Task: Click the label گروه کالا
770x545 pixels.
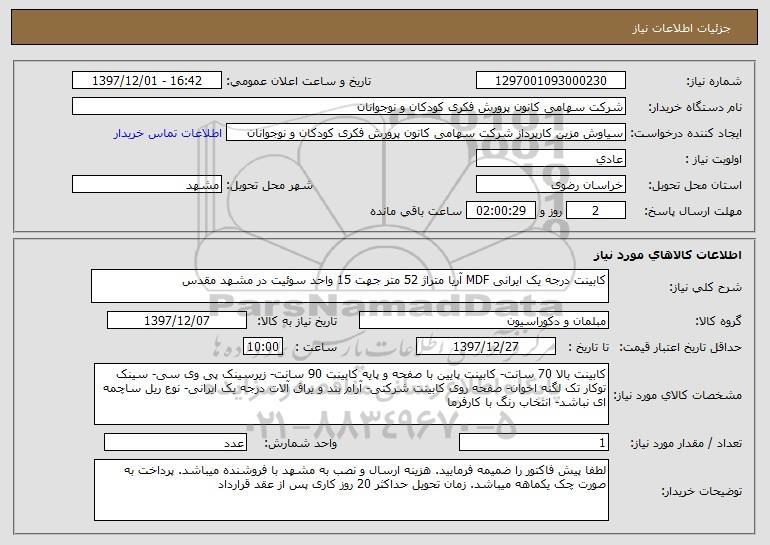Action: (x=718, y=321)
